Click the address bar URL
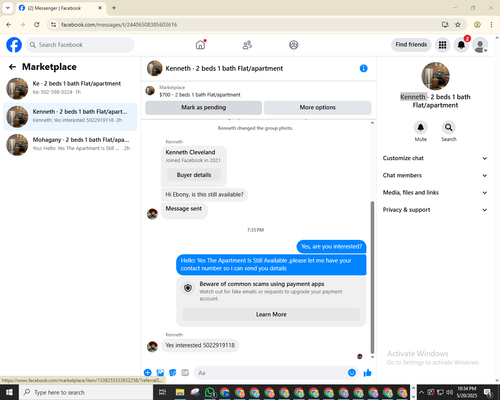Viewport: 500px width, 400px height. [119, 25]
